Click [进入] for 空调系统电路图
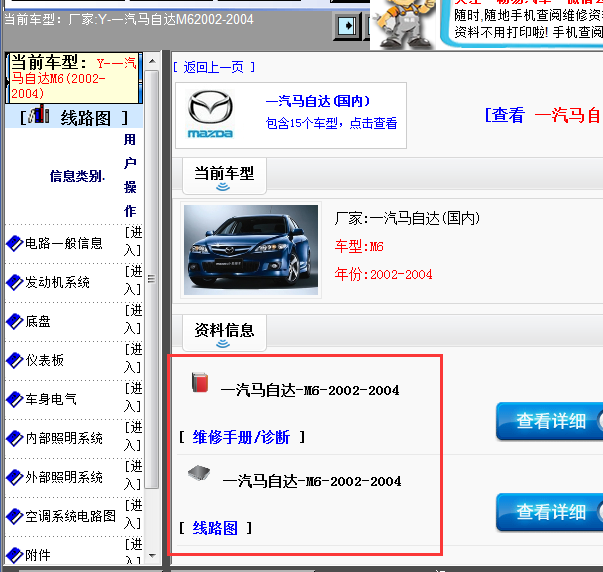Image resolution: width=603 pixels, height=572 pixels. (133, 514)
